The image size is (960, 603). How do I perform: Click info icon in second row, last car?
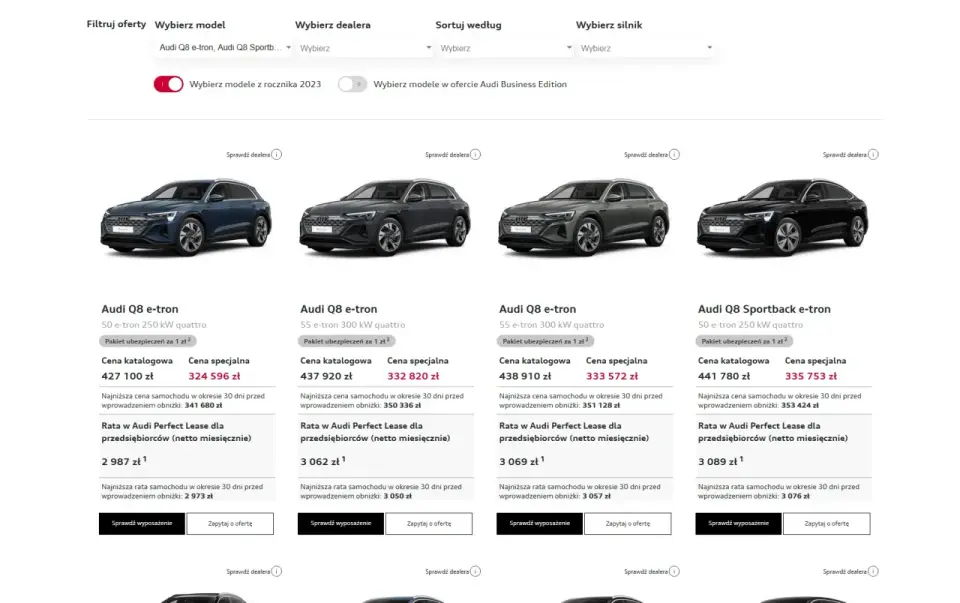(873, 572)
